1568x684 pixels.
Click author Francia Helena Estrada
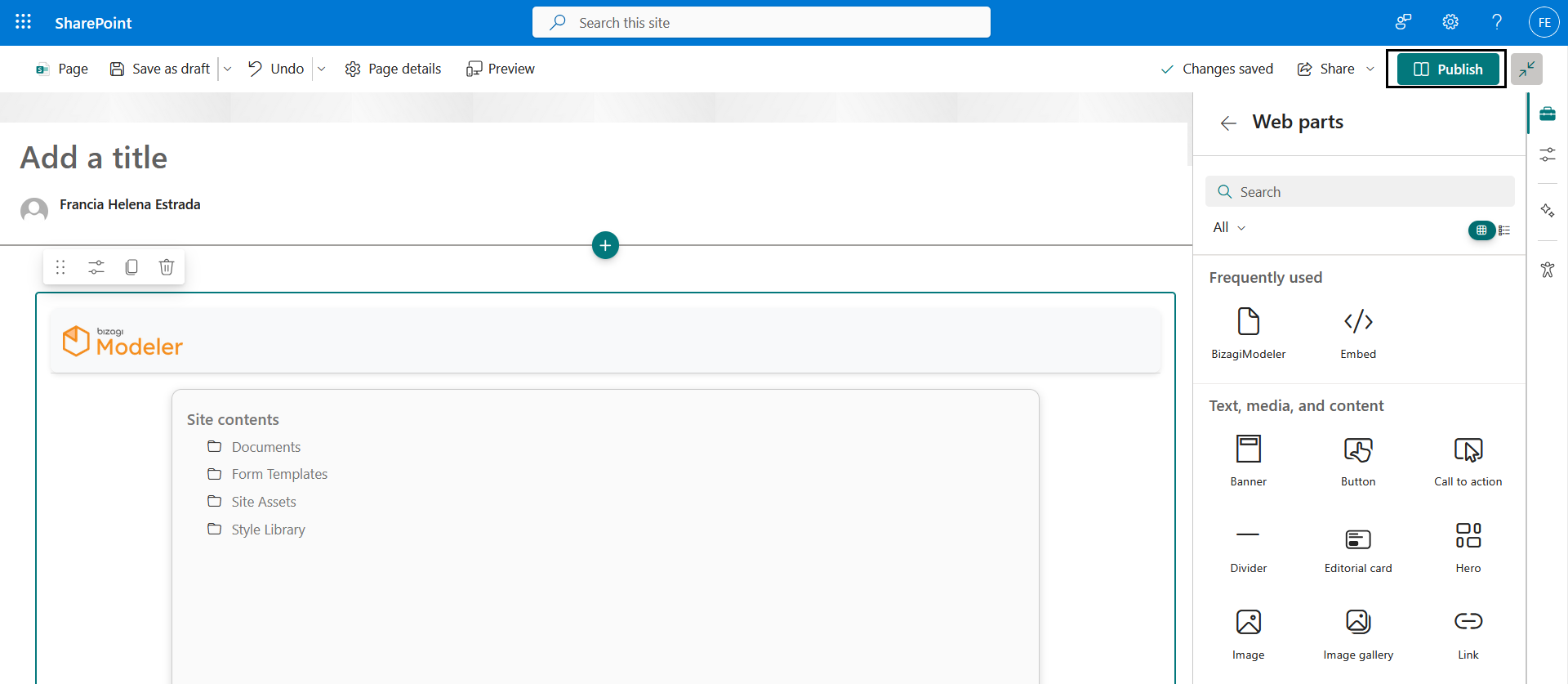pos(130,204)
